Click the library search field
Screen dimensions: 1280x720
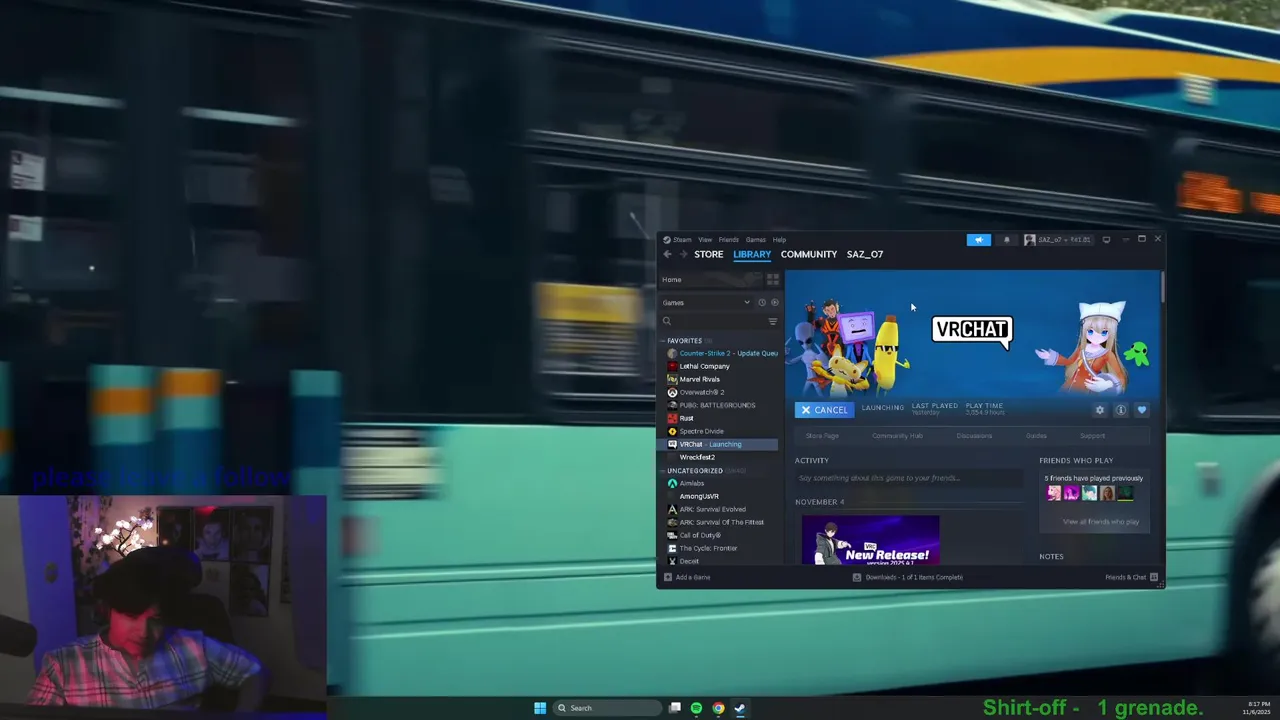(712, 321)
